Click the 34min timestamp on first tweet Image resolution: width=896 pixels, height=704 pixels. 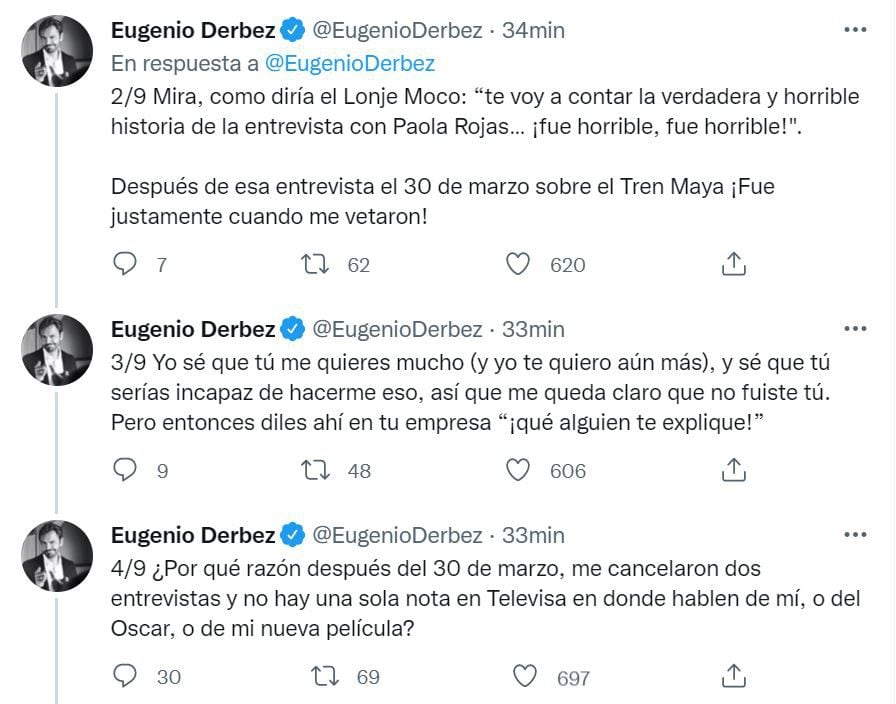tap(533, 31)
